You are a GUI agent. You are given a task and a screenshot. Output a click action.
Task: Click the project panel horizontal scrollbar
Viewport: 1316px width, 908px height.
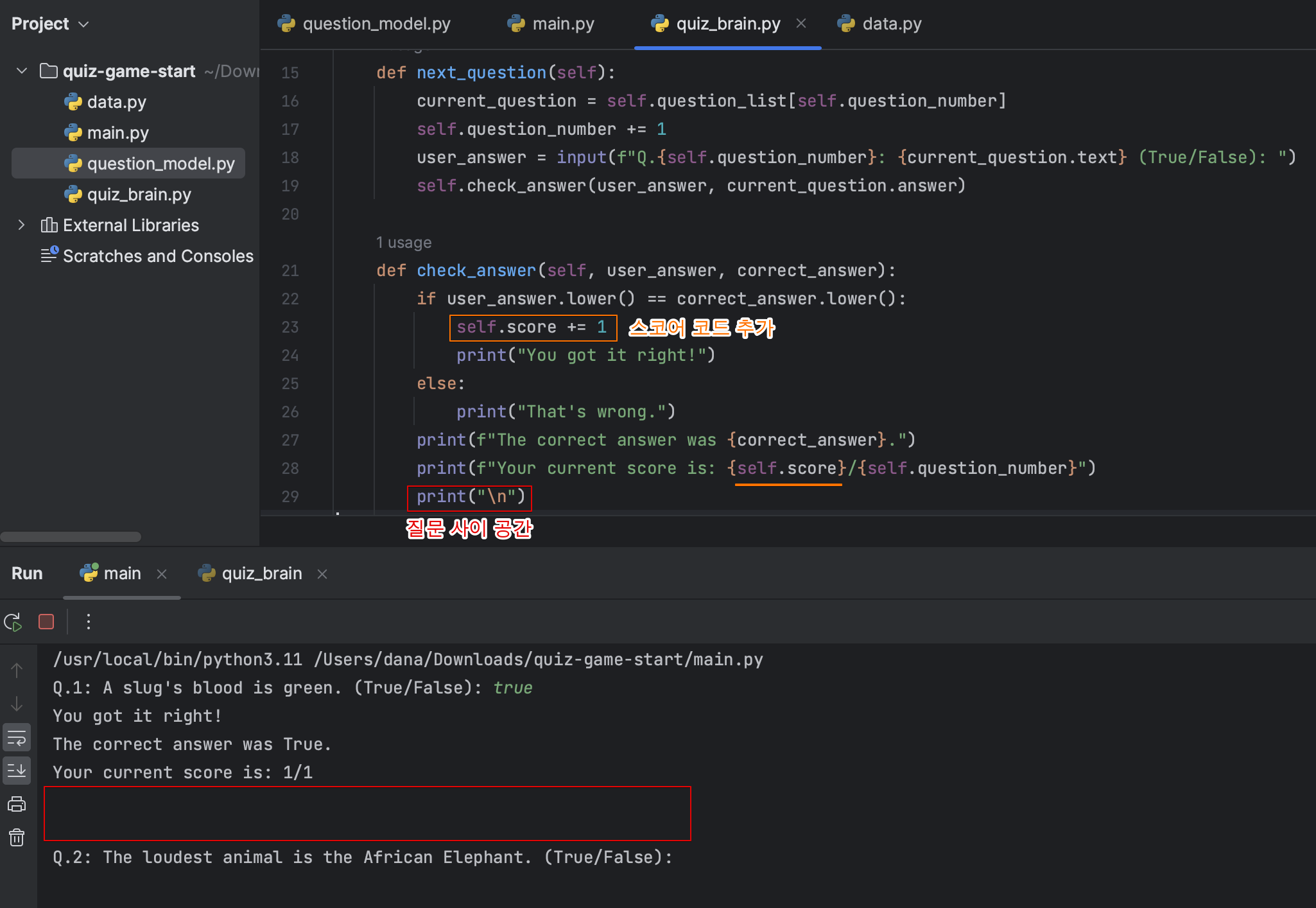(x=71, y=536)
